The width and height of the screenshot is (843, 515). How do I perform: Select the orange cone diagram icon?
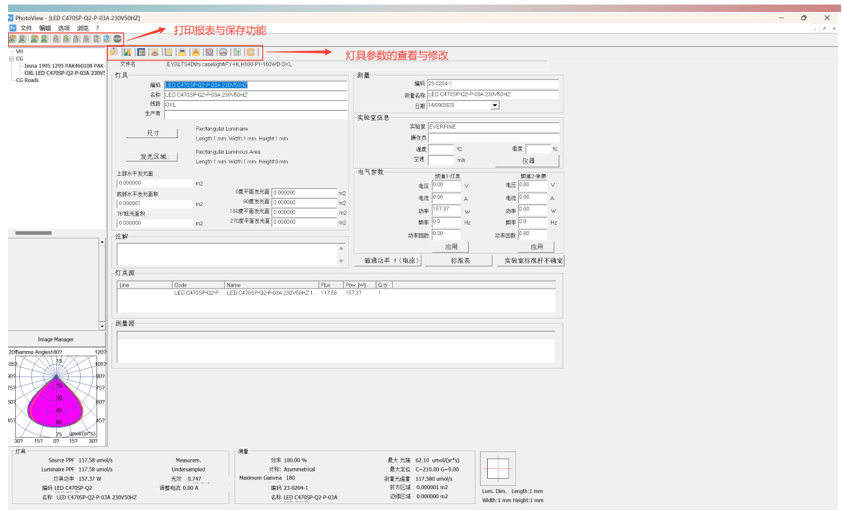196,52
